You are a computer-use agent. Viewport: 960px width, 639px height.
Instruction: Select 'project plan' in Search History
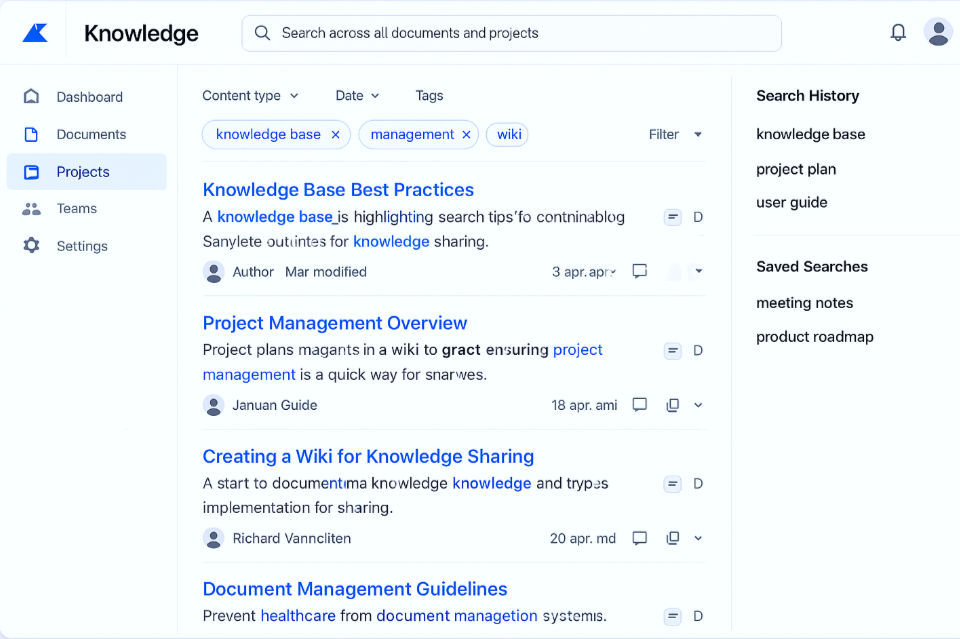point(796,169)
